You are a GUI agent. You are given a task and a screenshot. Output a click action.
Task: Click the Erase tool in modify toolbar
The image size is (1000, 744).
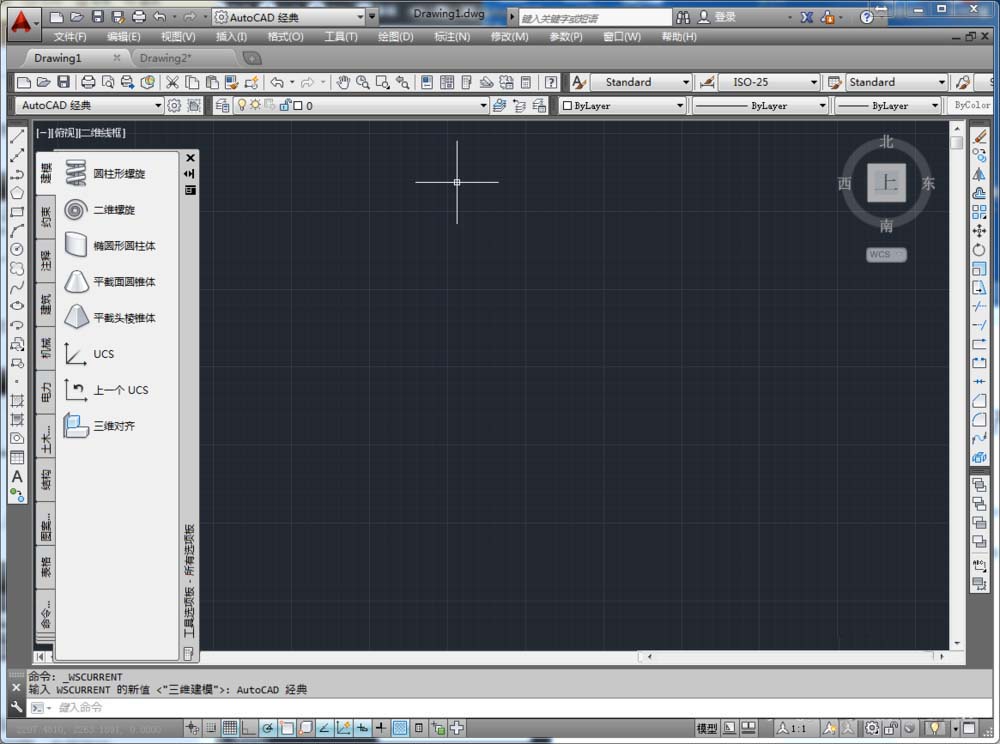[x=979, y=136]
